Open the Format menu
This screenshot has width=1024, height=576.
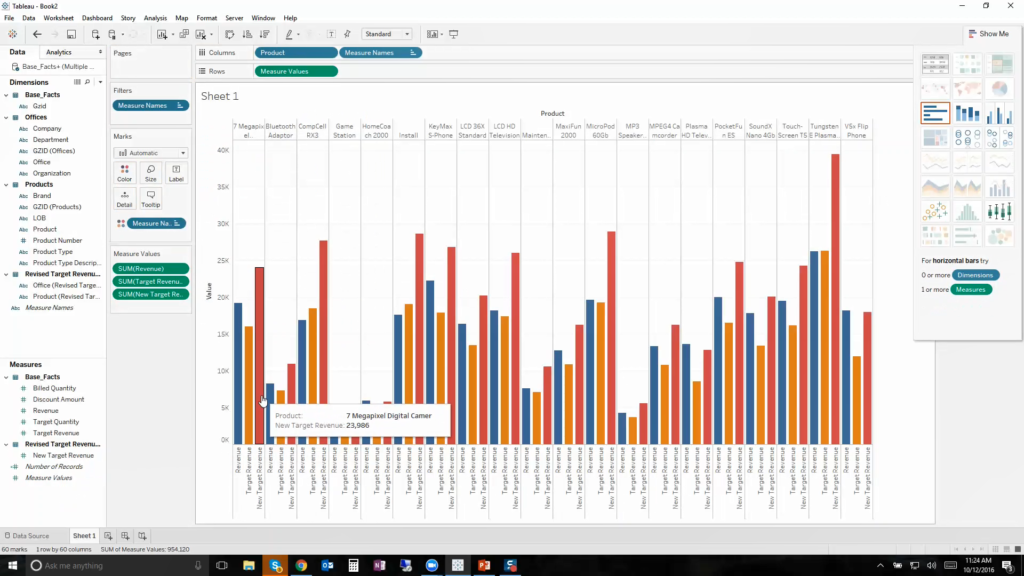coord(206,18)
